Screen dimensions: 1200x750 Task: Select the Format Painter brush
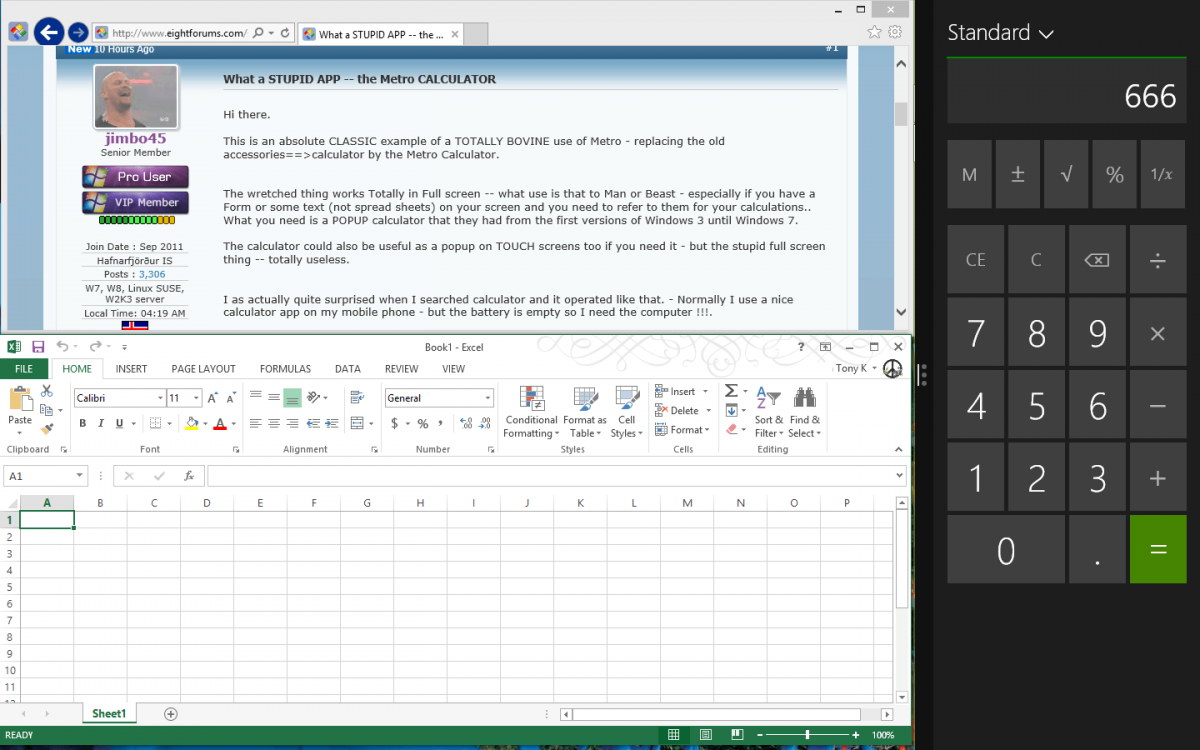pos(46,428)
